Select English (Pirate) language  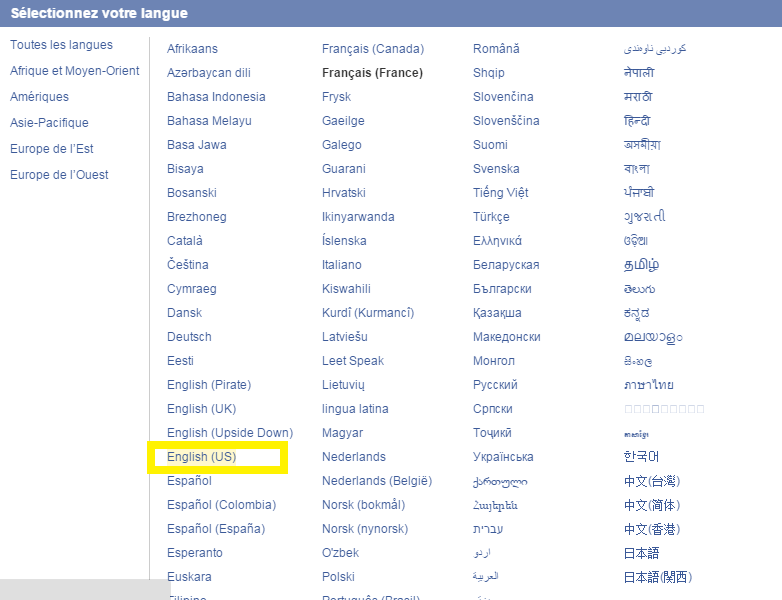(x=209, y=385)
